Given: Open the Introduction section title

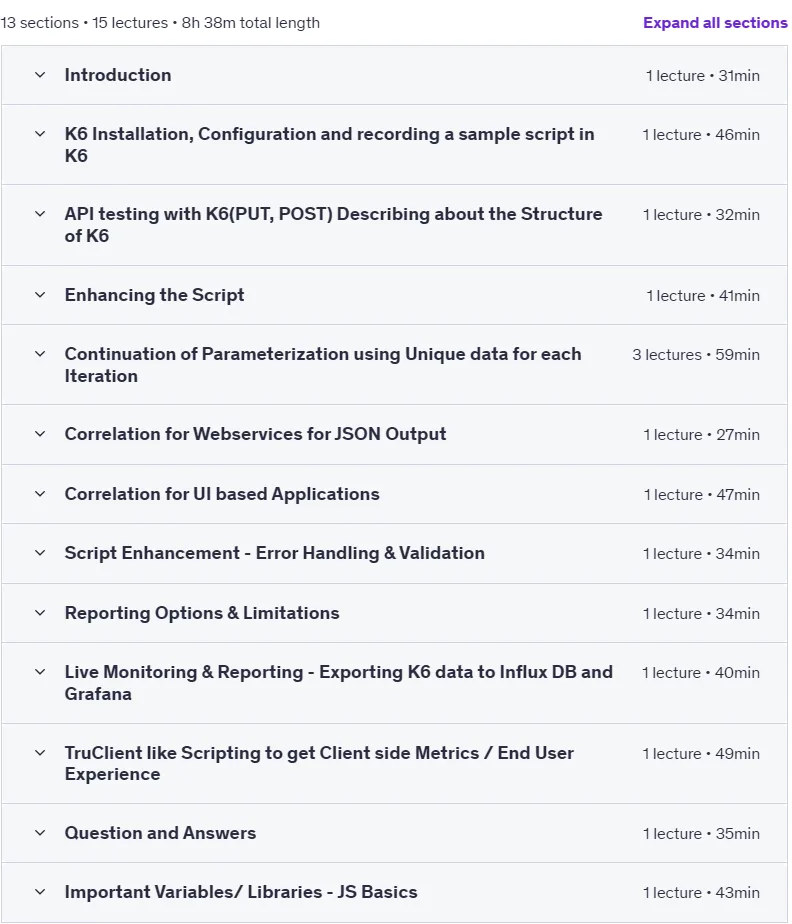Looking at the screenshot, I should (x=118, y=75).
